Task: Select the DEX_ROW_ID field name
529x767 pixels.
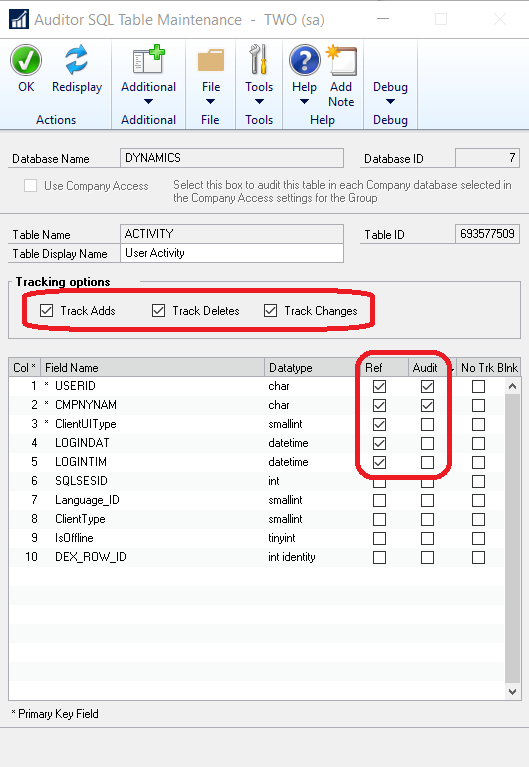Action: click(x=91, y=557)
